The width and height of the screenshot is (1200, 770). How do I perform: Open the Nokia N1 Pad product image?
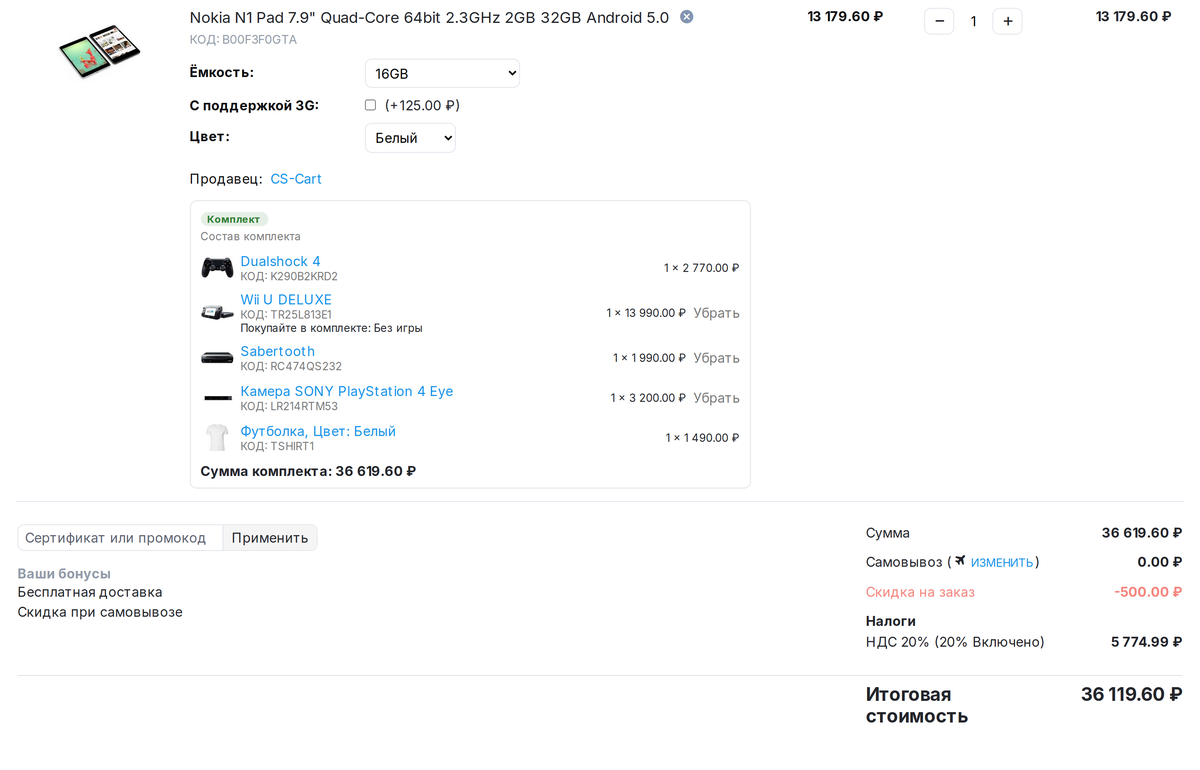(x=99, y=52)
